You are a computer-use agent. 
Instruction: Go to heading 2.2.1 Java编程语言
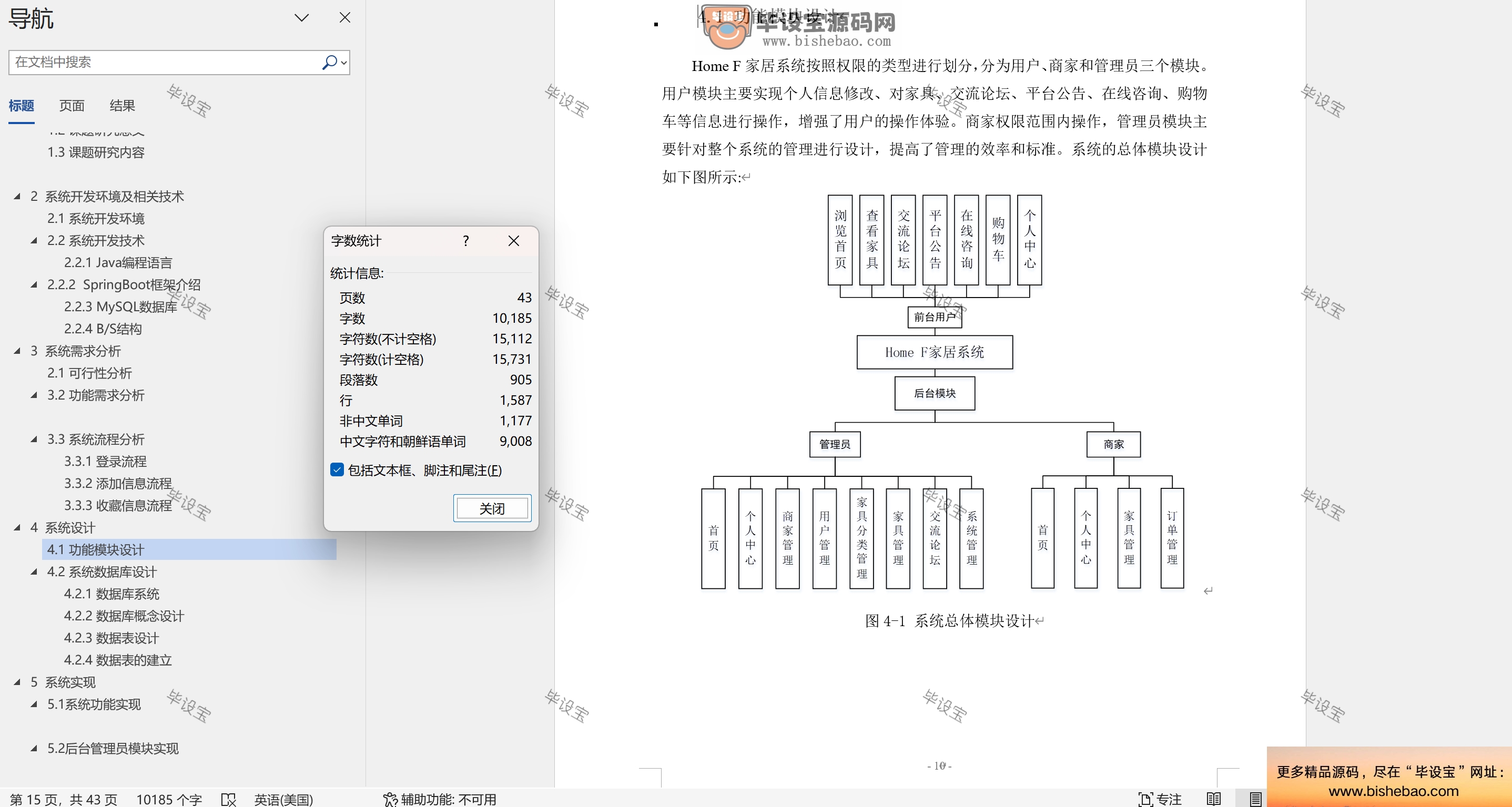coord(118,262)
